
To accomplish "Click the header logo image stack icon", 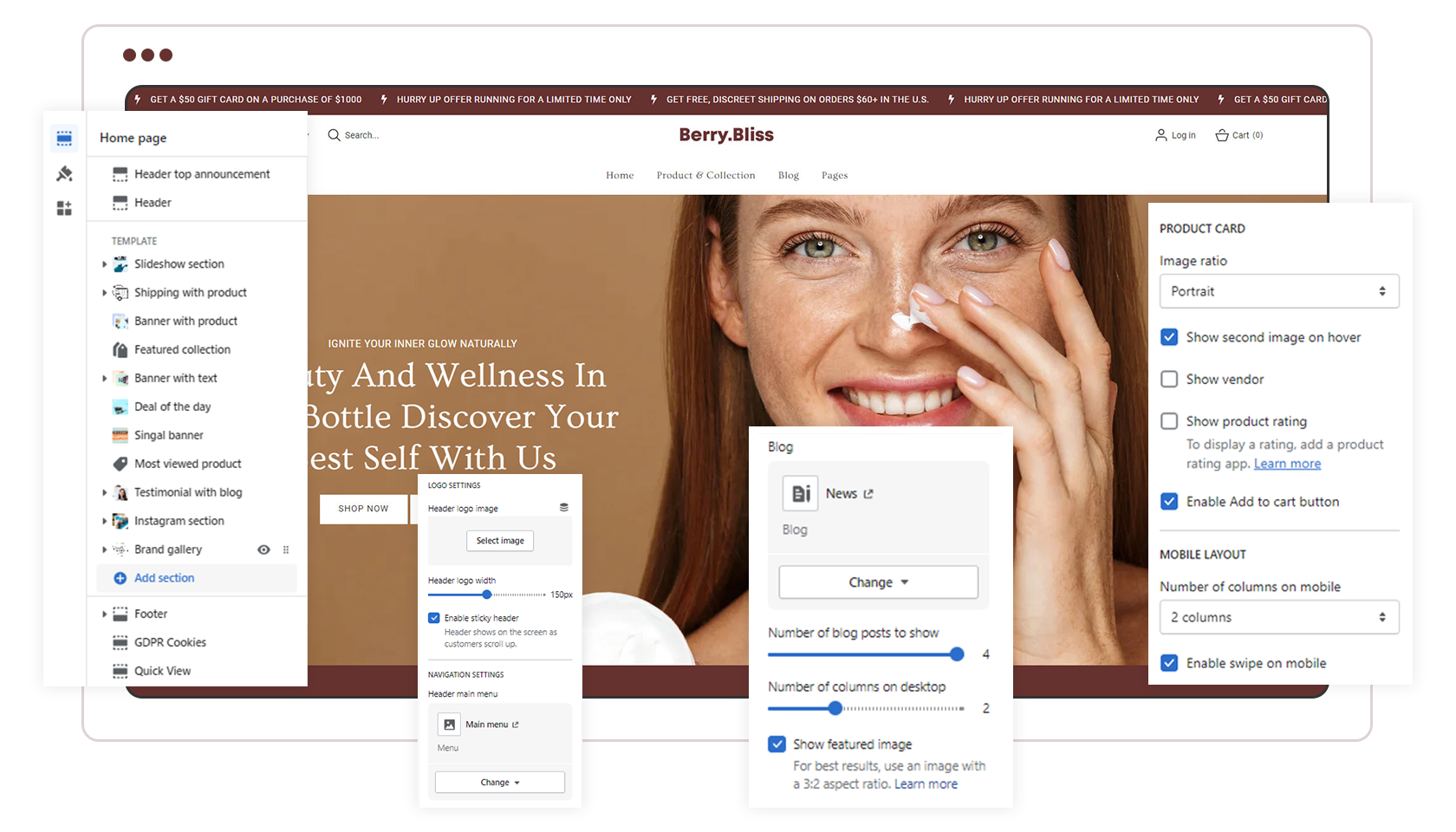I will click(563, 508).
